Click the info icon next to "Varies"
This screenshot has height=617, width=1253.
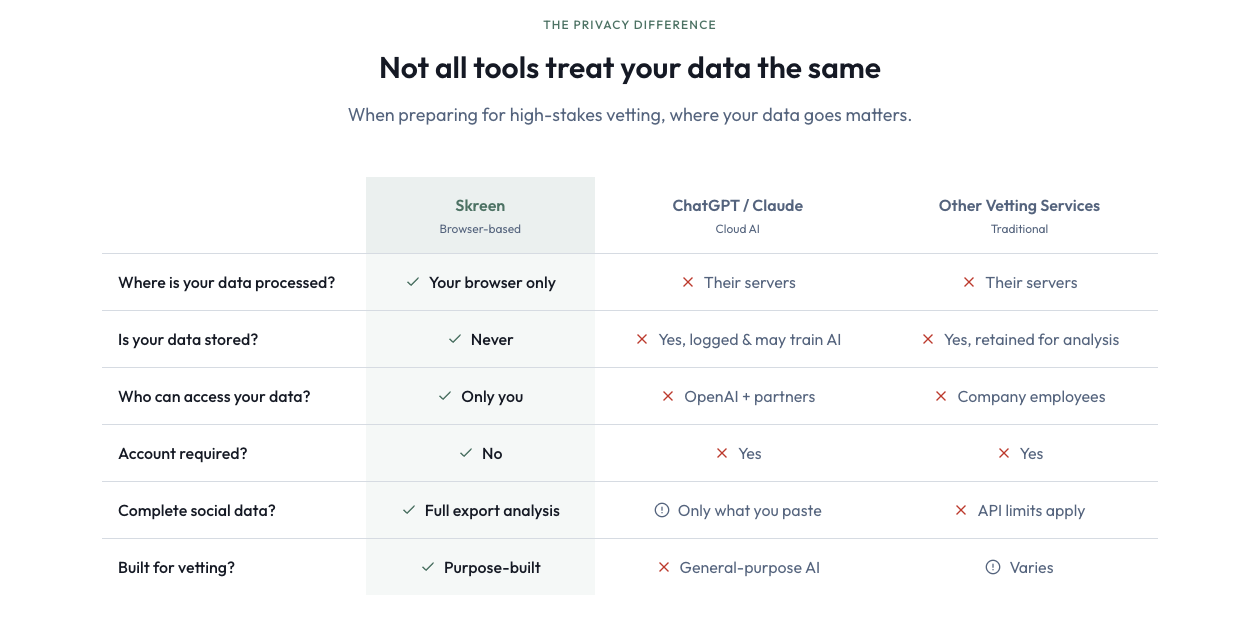click(993, 568)
